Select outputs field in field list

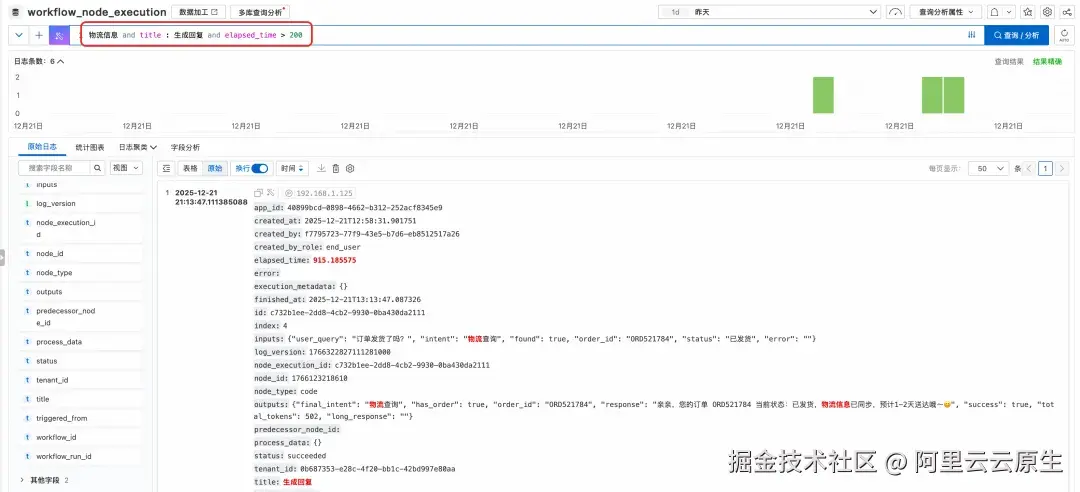coord(49,292)
